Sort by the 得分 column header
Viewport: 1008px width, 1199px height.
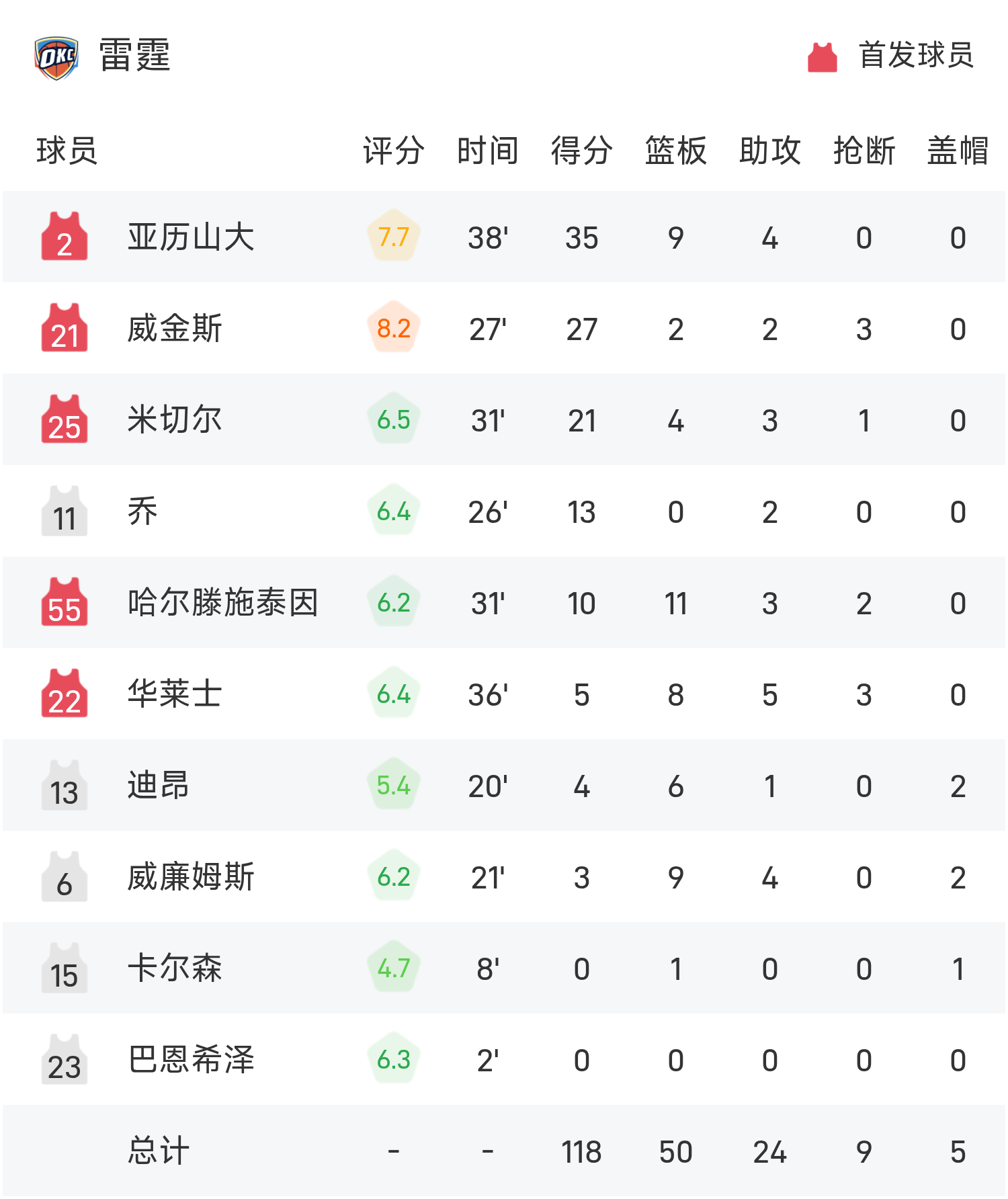pyautogui.click(x=581, y=151)
